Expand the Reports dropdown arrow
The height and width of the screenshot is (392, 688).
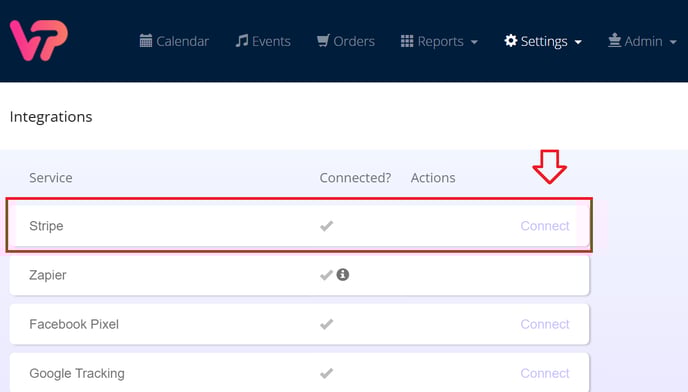tap(474, 42)
